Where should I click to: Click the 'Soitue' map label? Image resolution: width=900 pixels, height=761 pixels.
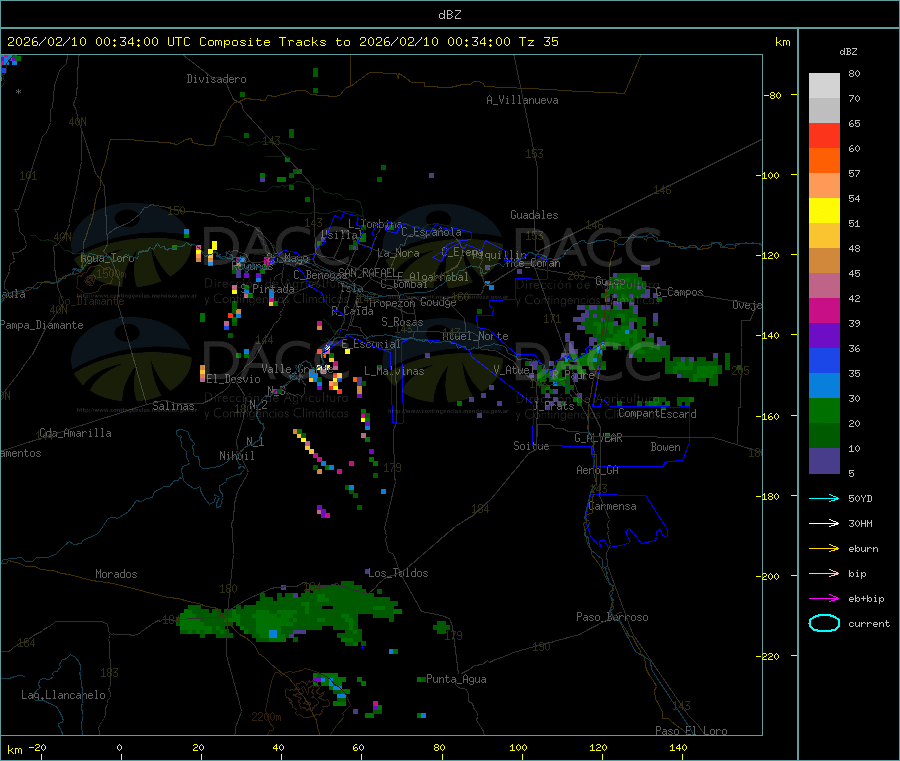pyautogui.click(x=531, y=446)
